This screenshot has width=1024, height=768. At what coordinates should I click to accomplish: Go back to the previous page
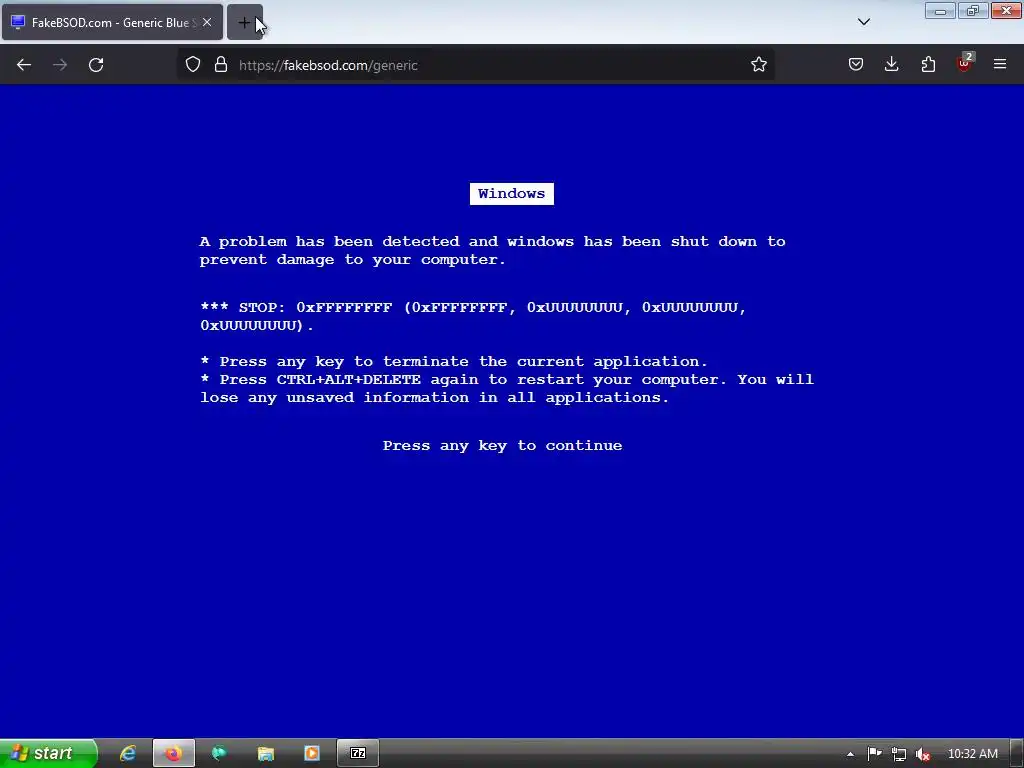click(x=24, y=65)
